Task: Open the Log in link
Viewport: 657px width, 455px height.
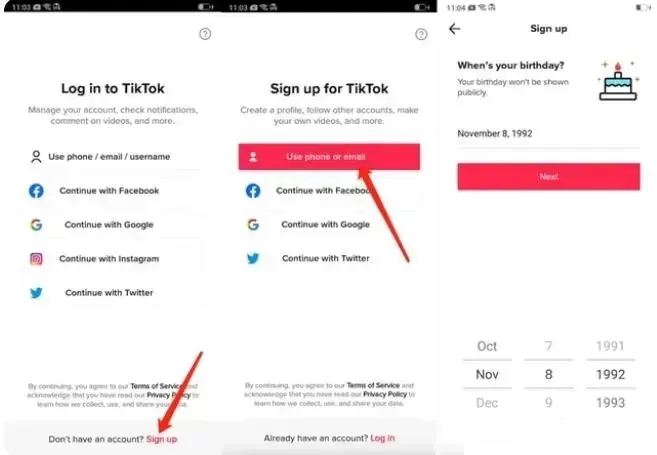Action: pos(383,438)
